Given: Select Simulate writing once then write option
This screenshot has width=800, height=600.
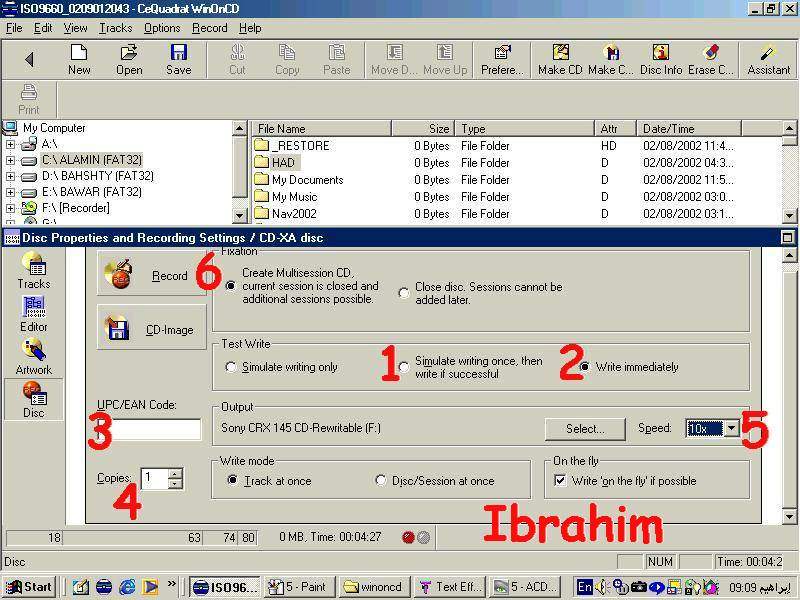Looking at the screenshot, I should pos(404,367).
